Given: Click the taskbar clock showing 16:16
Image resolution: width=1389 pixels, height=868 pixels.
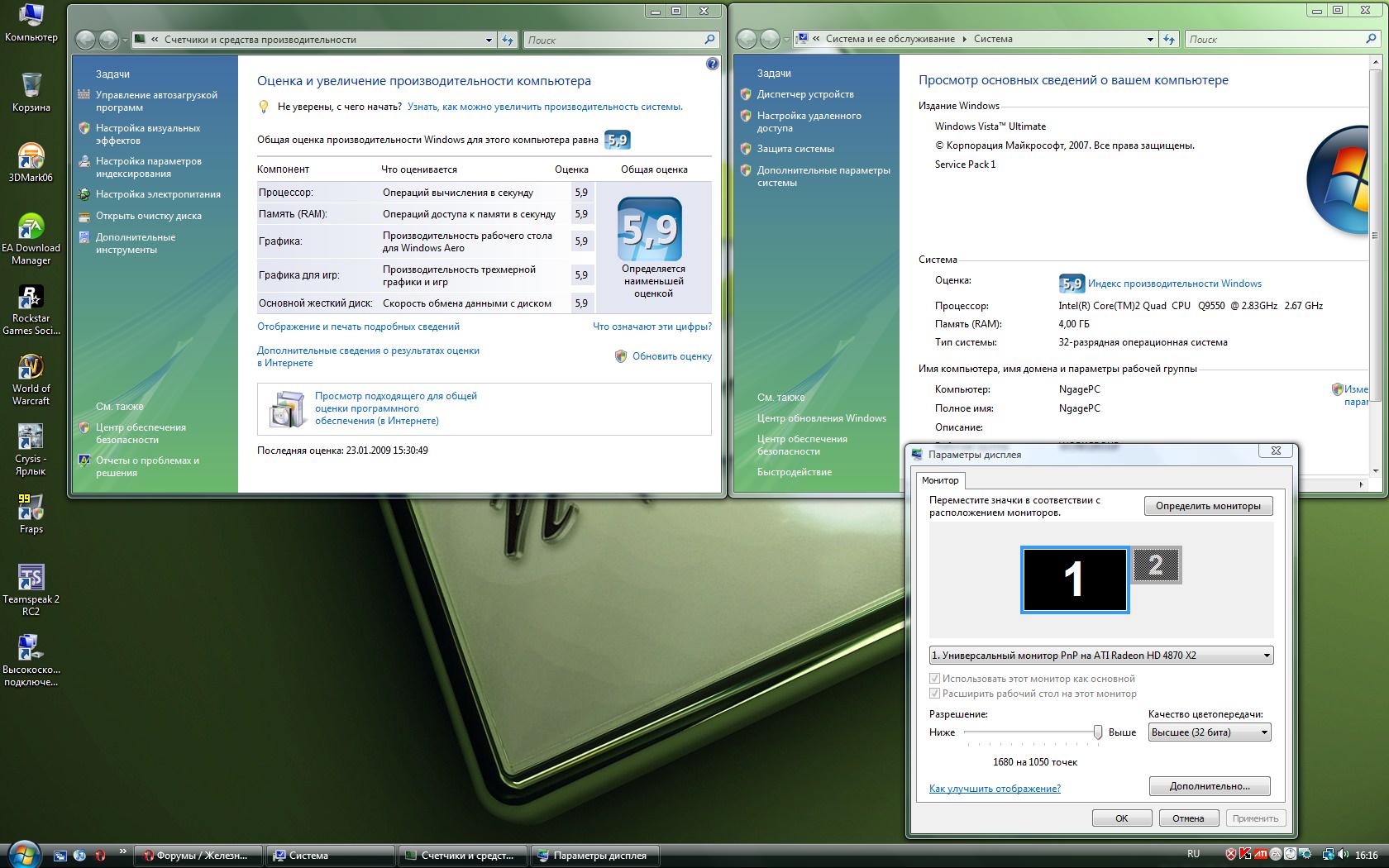Looking at the screenshot, I should tap(1367, 856).
